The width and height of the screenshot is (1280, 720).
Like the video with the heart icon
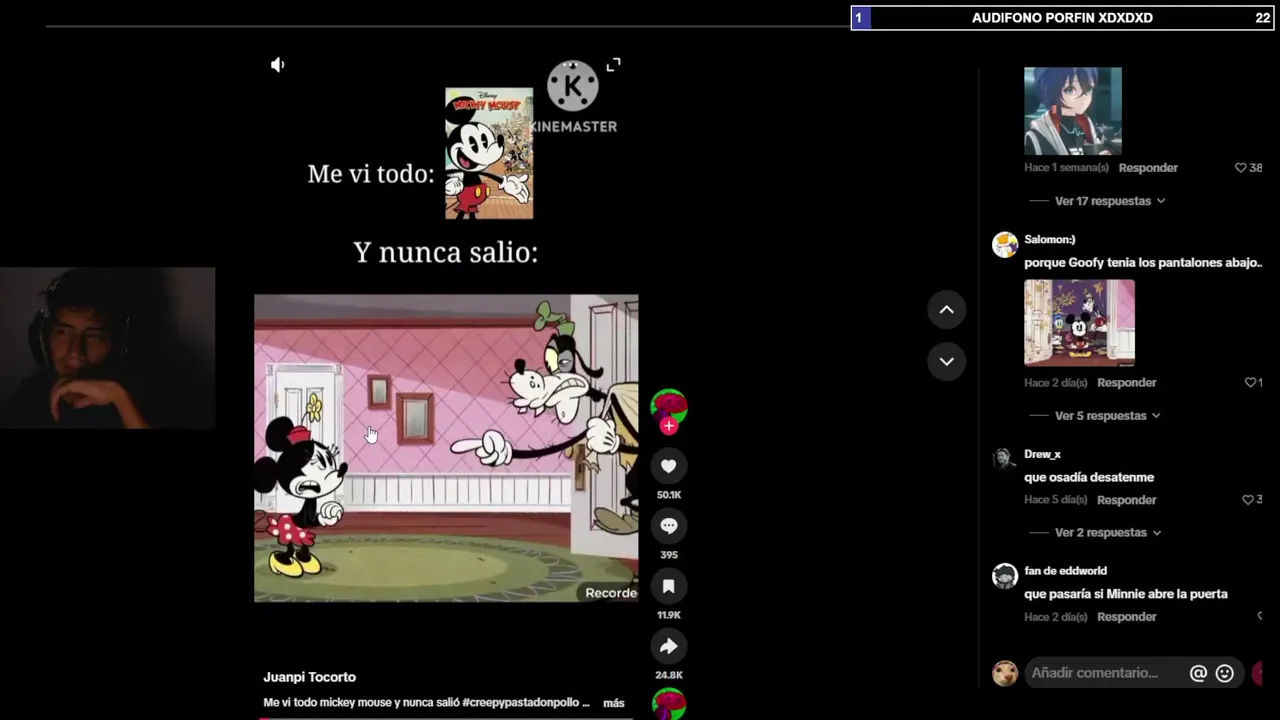click(669, 466)
